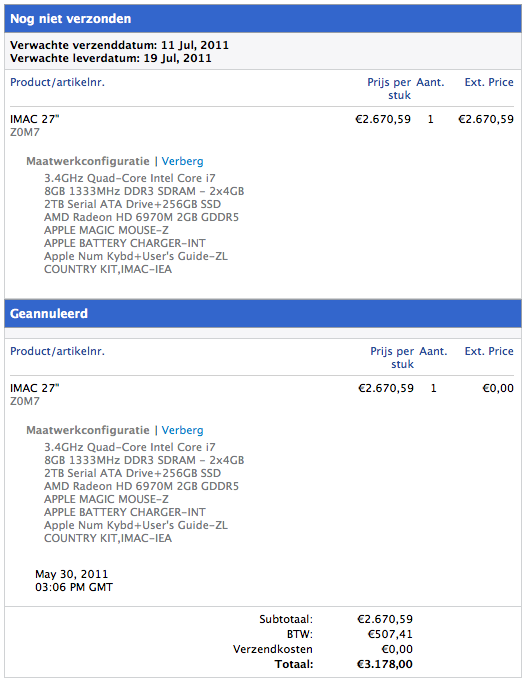Select the 'Geannuleerd' section header
Image resolution: width=525 pixels, height=681 pixels.
(x=263, y=313)
